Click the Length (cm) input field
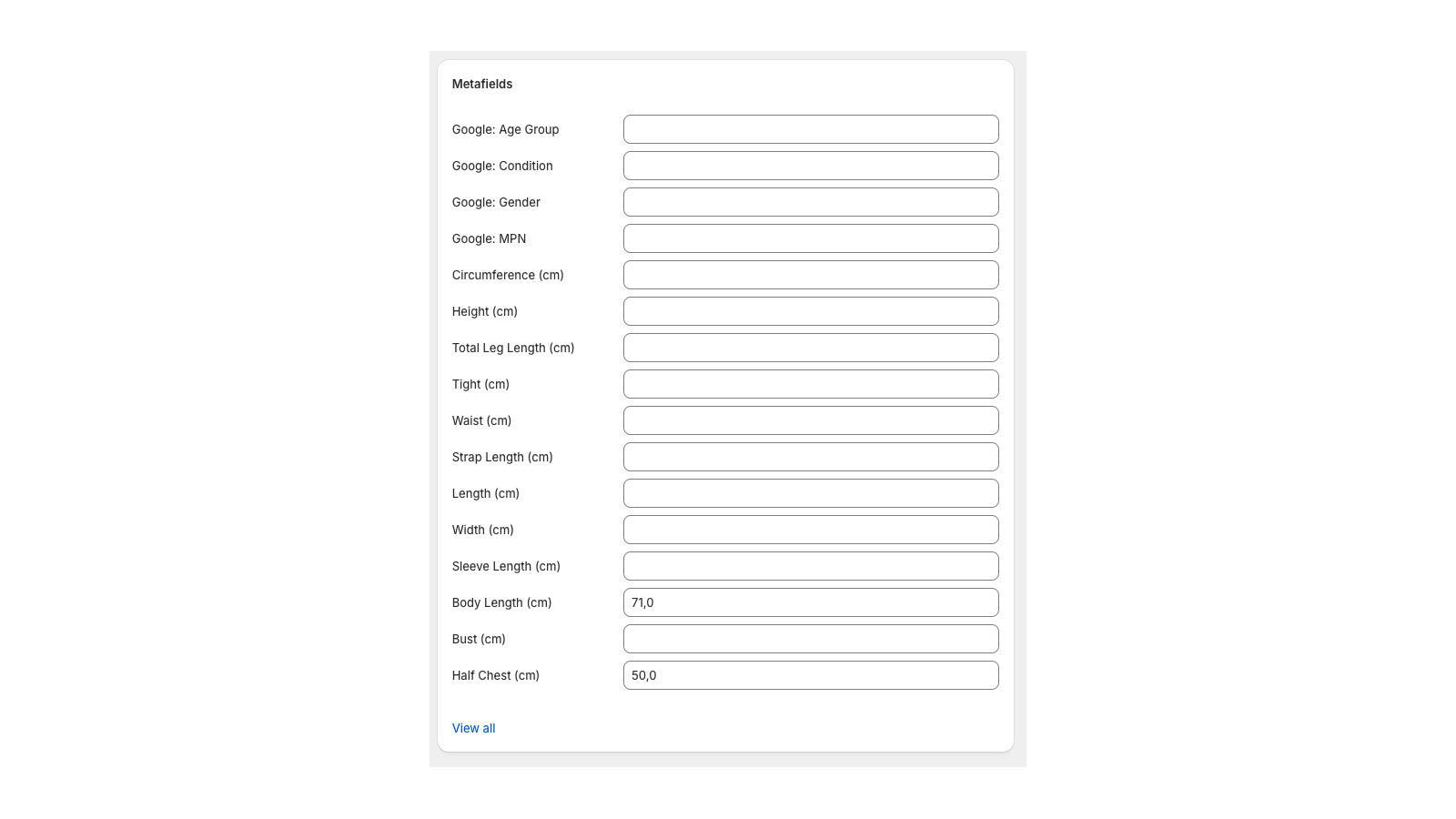The width and height of the screenshot is (1456, 819). tap(810, 493)
